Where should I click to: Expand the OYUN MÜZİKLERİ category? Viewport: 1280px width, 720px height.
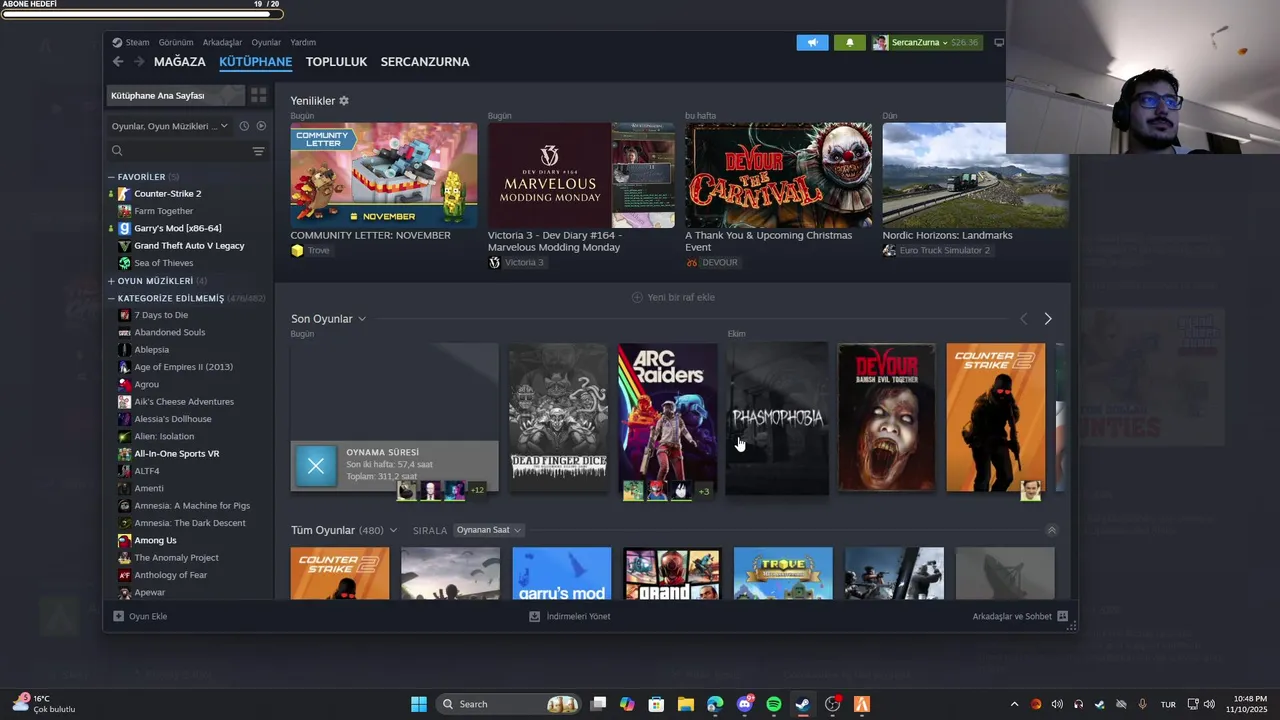coord(112,281)
